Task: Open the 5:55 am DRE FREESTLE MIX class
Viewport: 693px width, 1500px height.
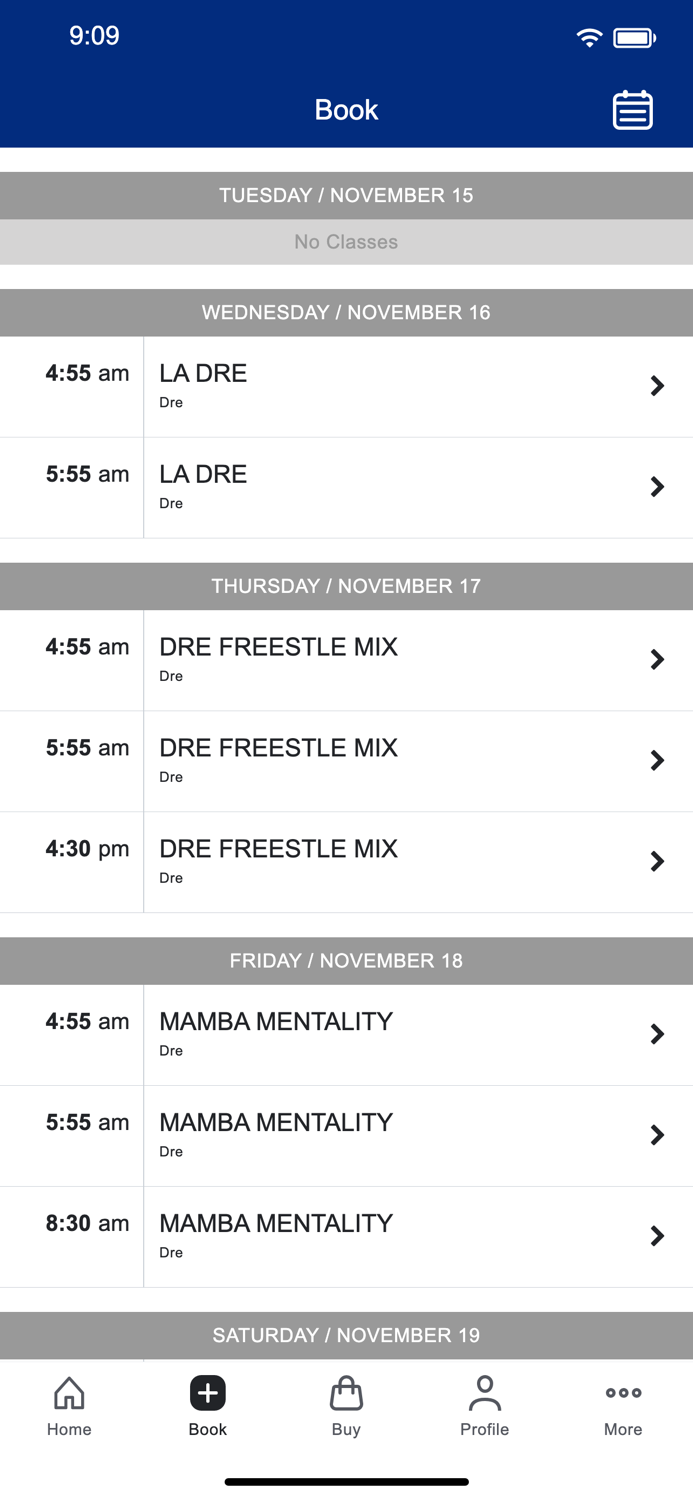Action: [x=346, y=760]
